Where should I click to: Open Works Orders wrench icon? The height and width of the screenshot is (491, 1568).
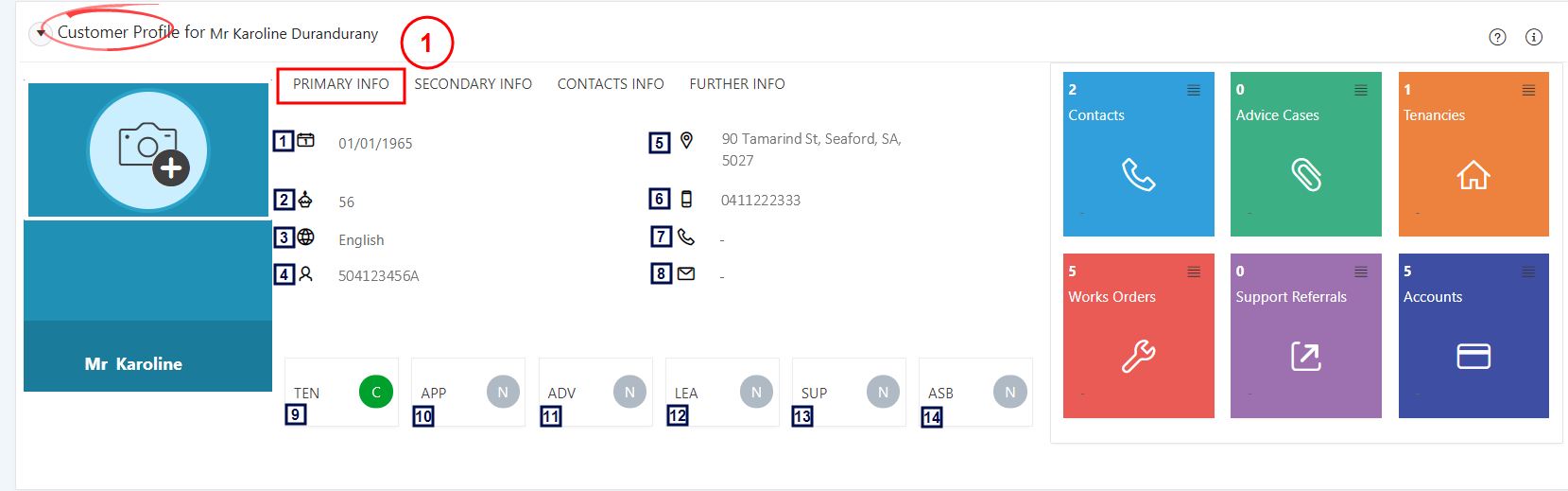click(x=1138, y=357)
